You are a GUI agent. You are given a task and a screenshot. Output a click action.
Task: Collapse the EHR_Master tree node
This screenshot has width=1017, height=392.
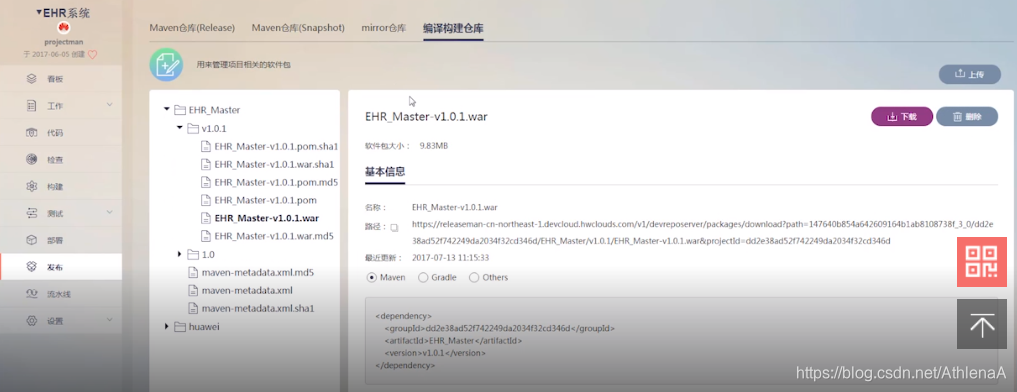(167, 110)
